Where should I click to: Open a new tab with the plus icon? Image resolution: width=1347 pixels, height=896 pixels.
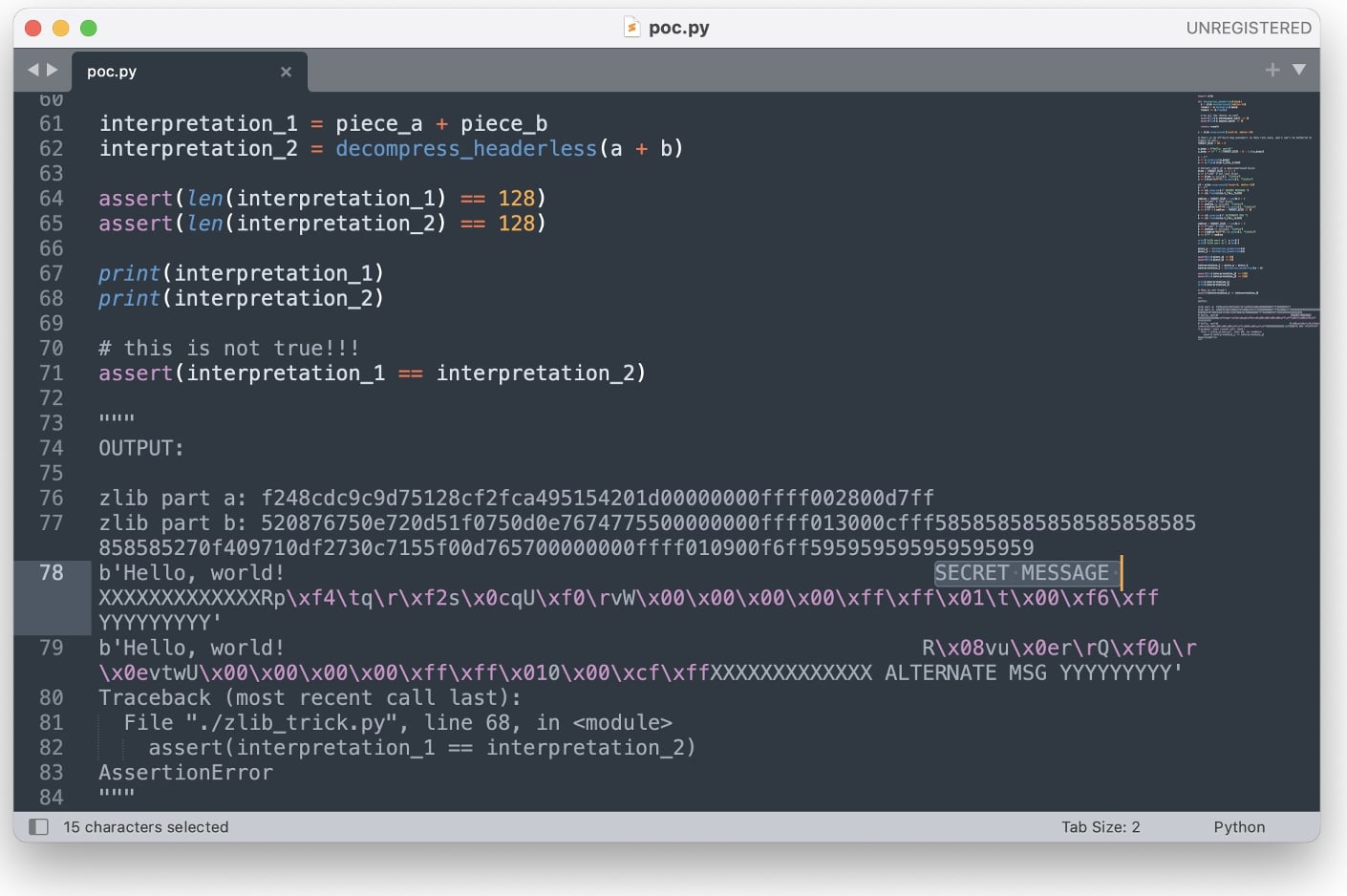click(1272, 69)
